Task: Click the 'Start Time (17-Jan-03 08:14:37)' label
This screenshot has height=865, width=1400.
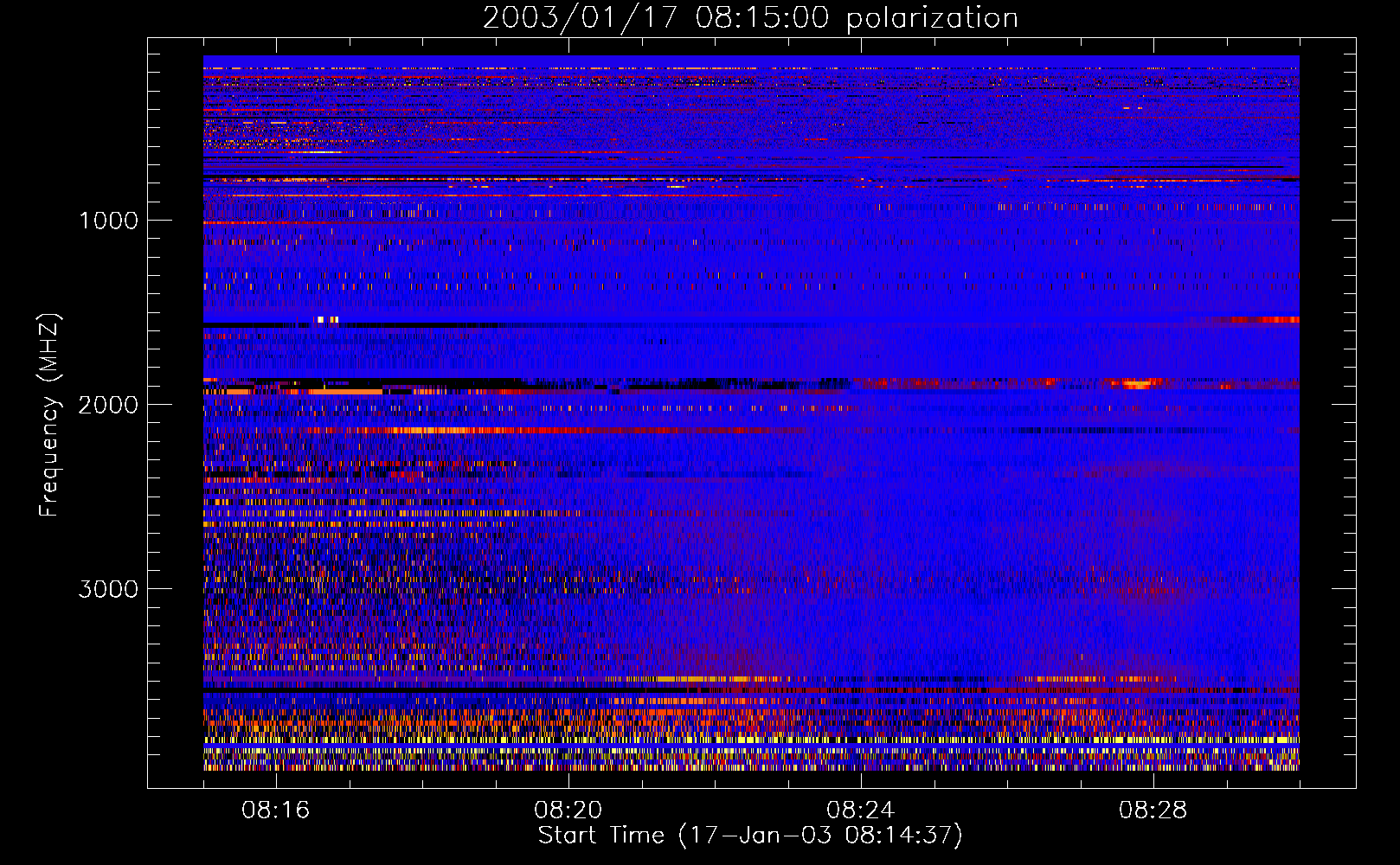Action: (750, 836)
